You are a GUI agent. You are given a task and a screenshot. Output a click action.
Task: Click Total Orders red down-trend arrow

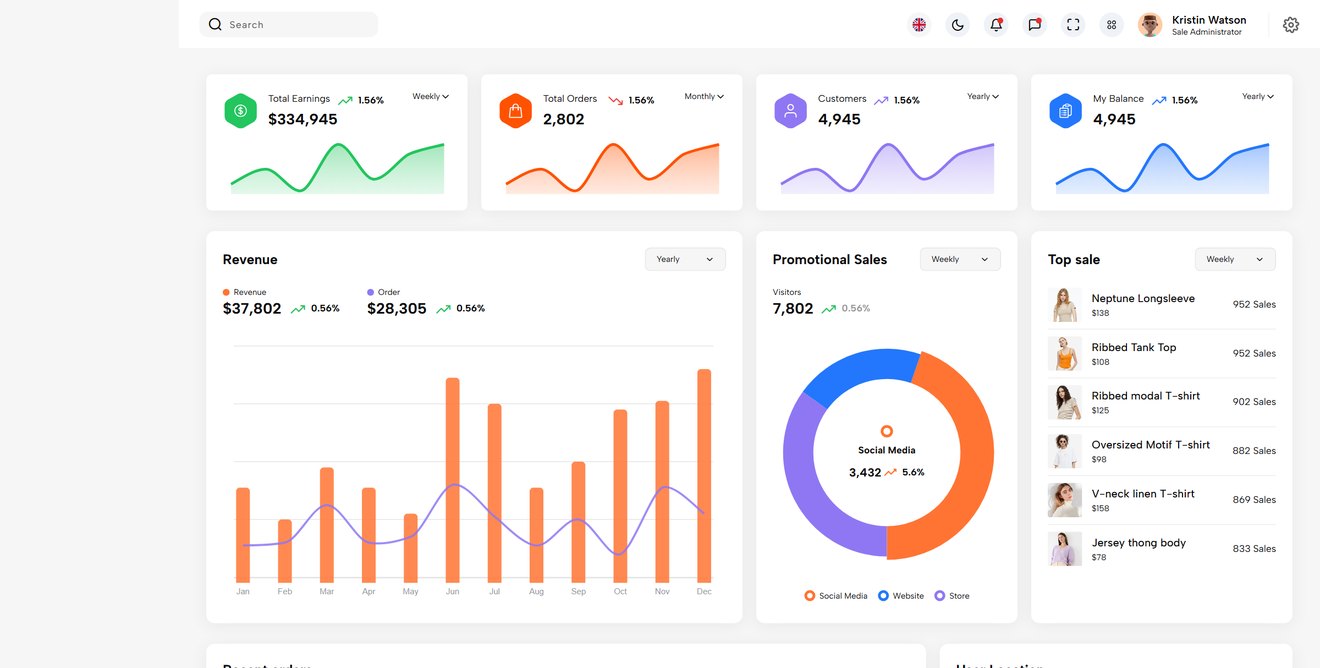pos(616,100)
